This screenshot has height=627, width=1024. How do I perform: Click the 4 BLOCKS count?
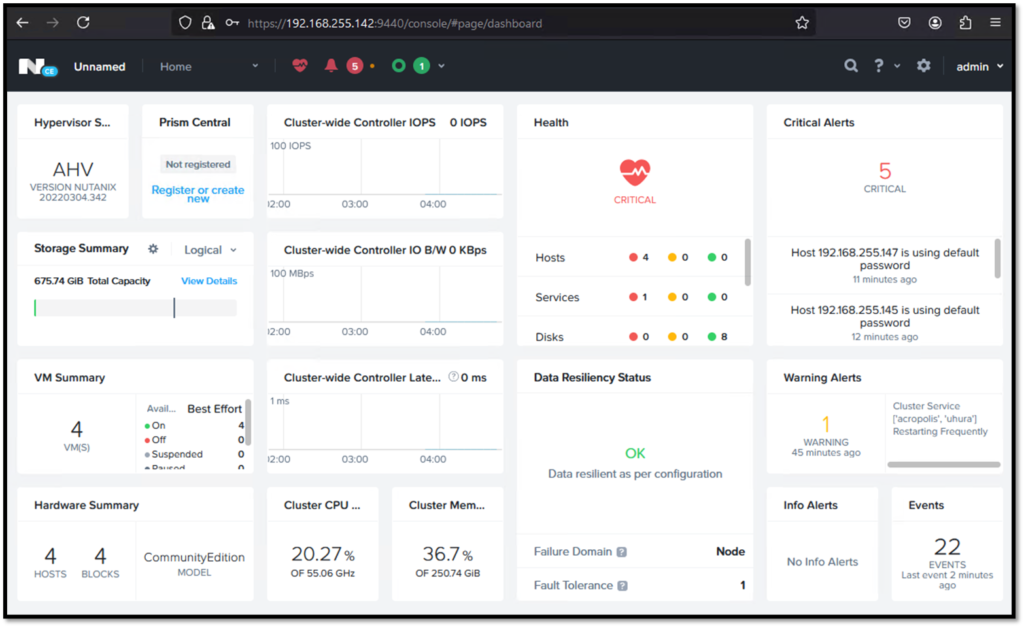pyautogui.click(x=100, y=562)
